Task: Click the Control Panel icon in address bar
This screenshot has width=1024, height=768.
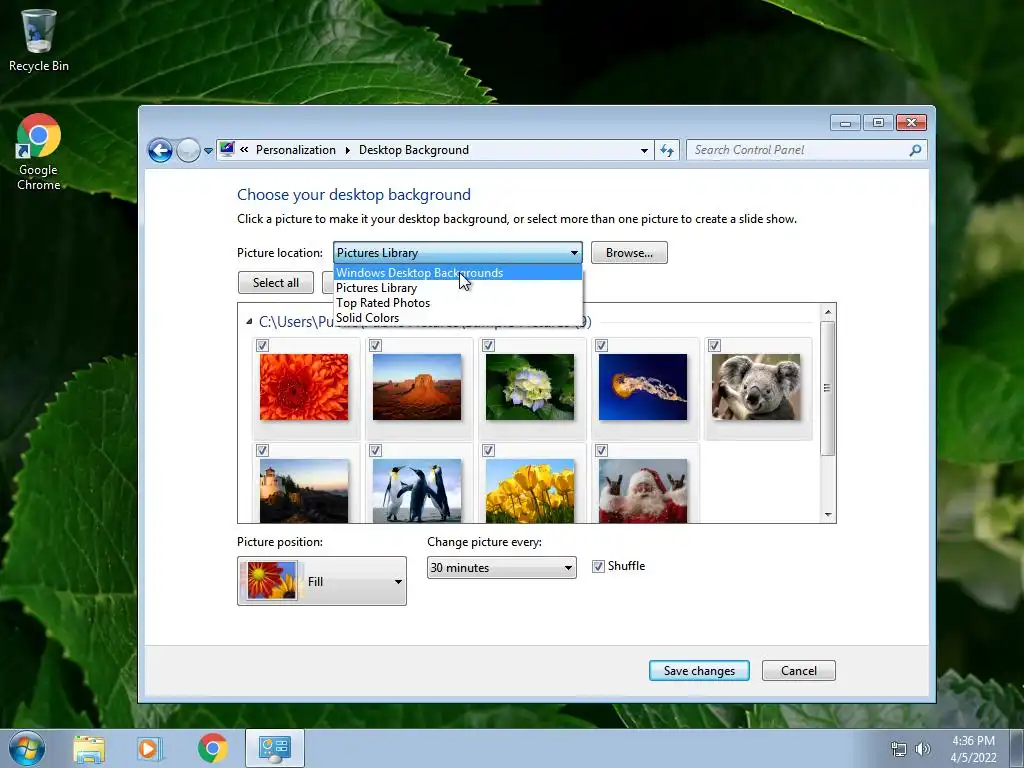Action: [x=227, y=150]
